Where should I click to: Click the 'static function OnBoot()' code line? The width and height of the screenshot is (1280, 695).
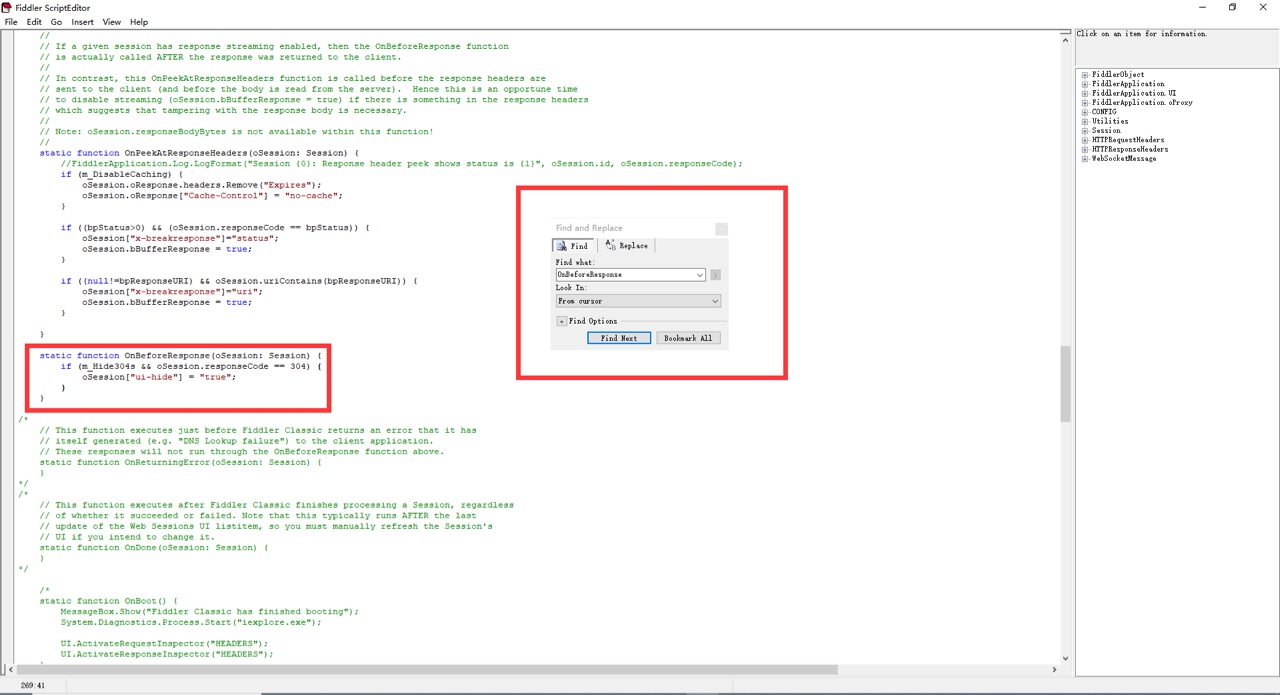(109, 601)
